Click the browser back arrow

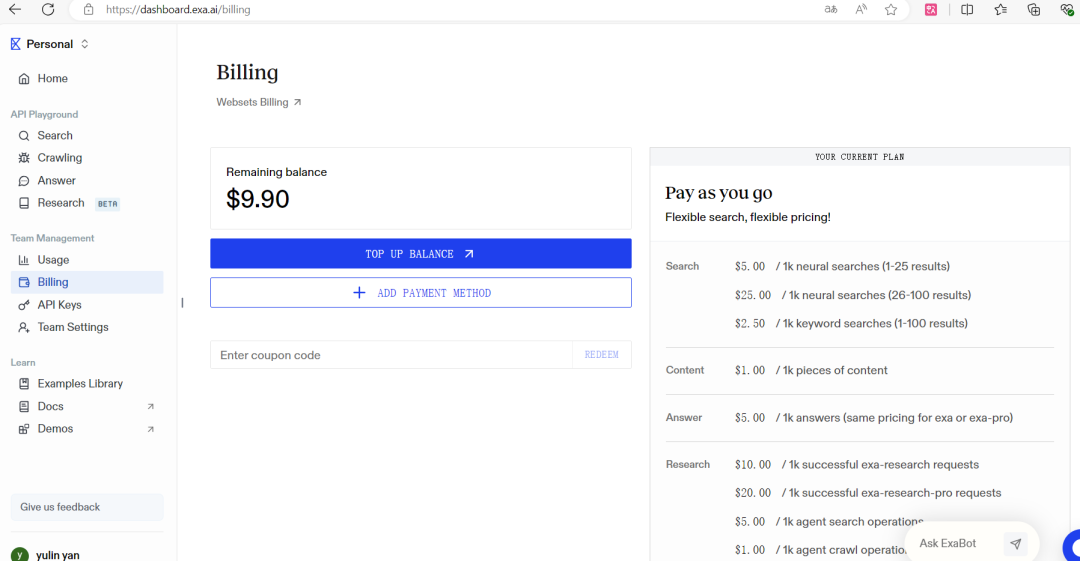(x=14, y=10)
